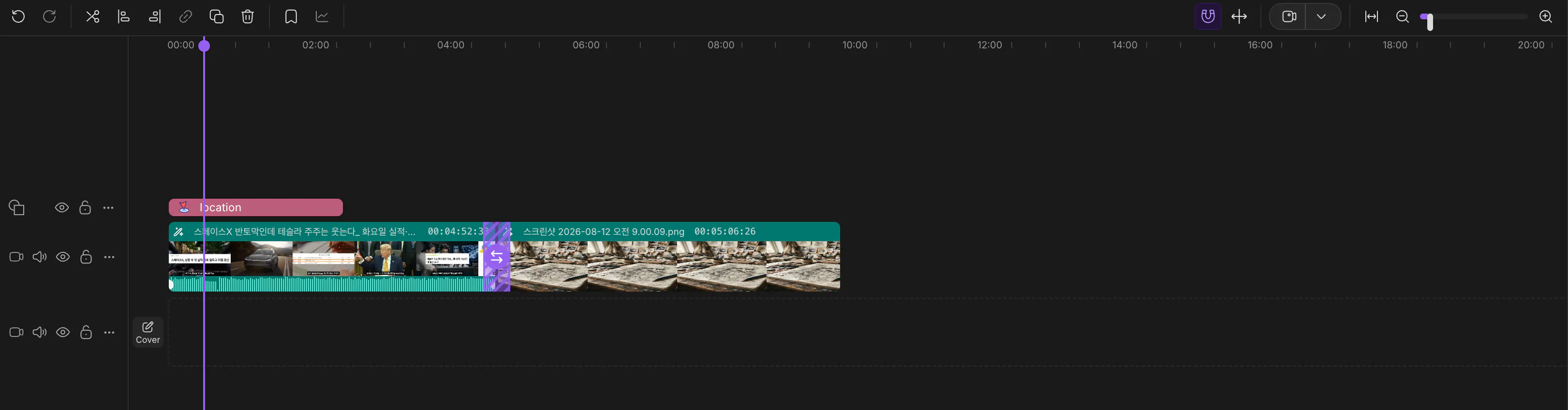The height and width of the screenshot is (410, 1568).
Task: Click the 00:05:06:26 duration label
Action: (x=725, y=232)
